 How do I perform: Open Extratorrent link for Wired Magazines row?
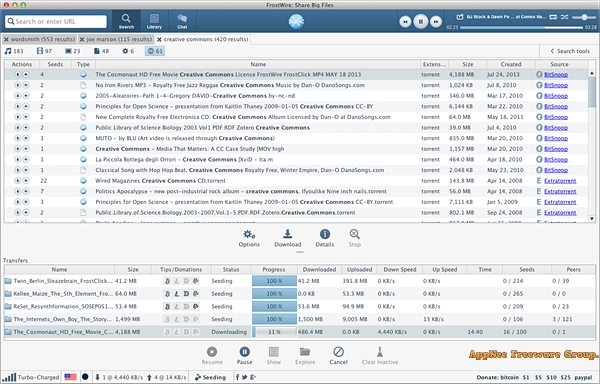[x=560, y=181]
